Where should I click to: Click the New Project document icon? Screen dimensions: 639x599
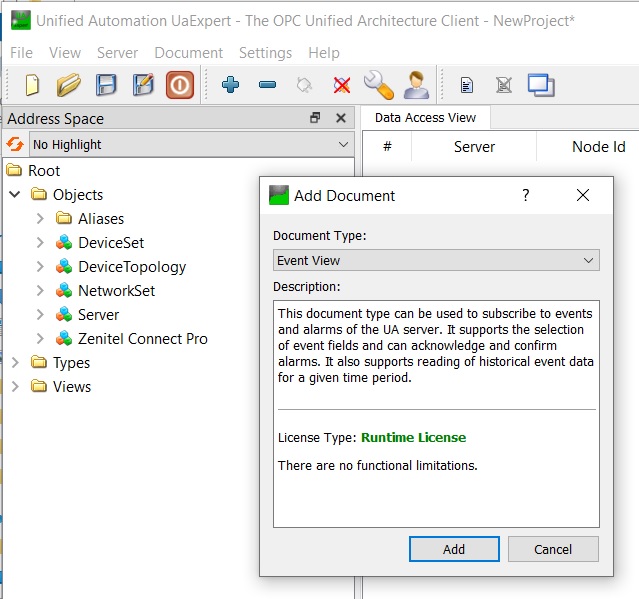(32, 85)
